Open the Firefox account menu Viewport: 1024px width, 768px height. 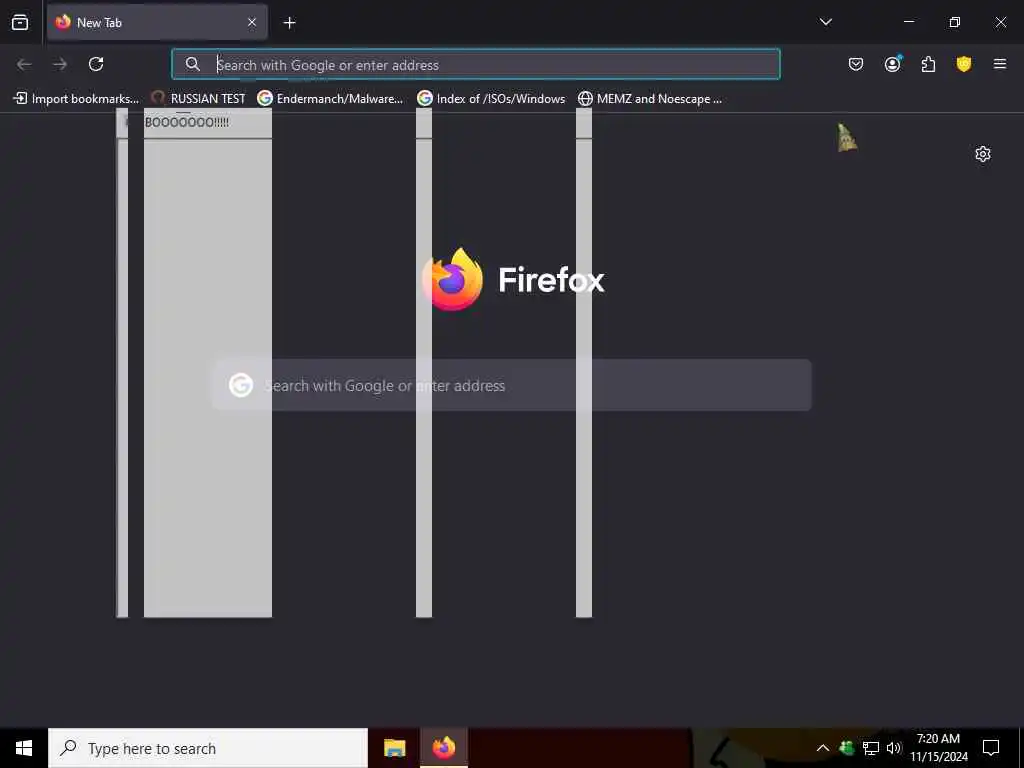tap(892, 64)
